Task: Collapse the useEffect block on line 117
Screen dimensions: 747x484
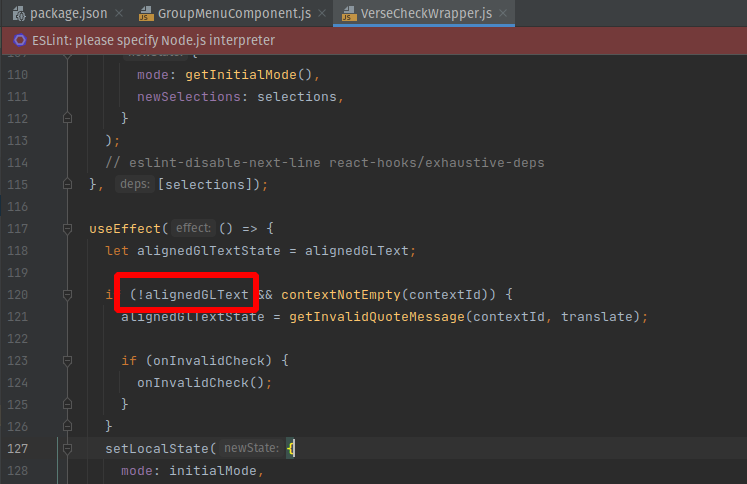Action: (x=67, y=229)
